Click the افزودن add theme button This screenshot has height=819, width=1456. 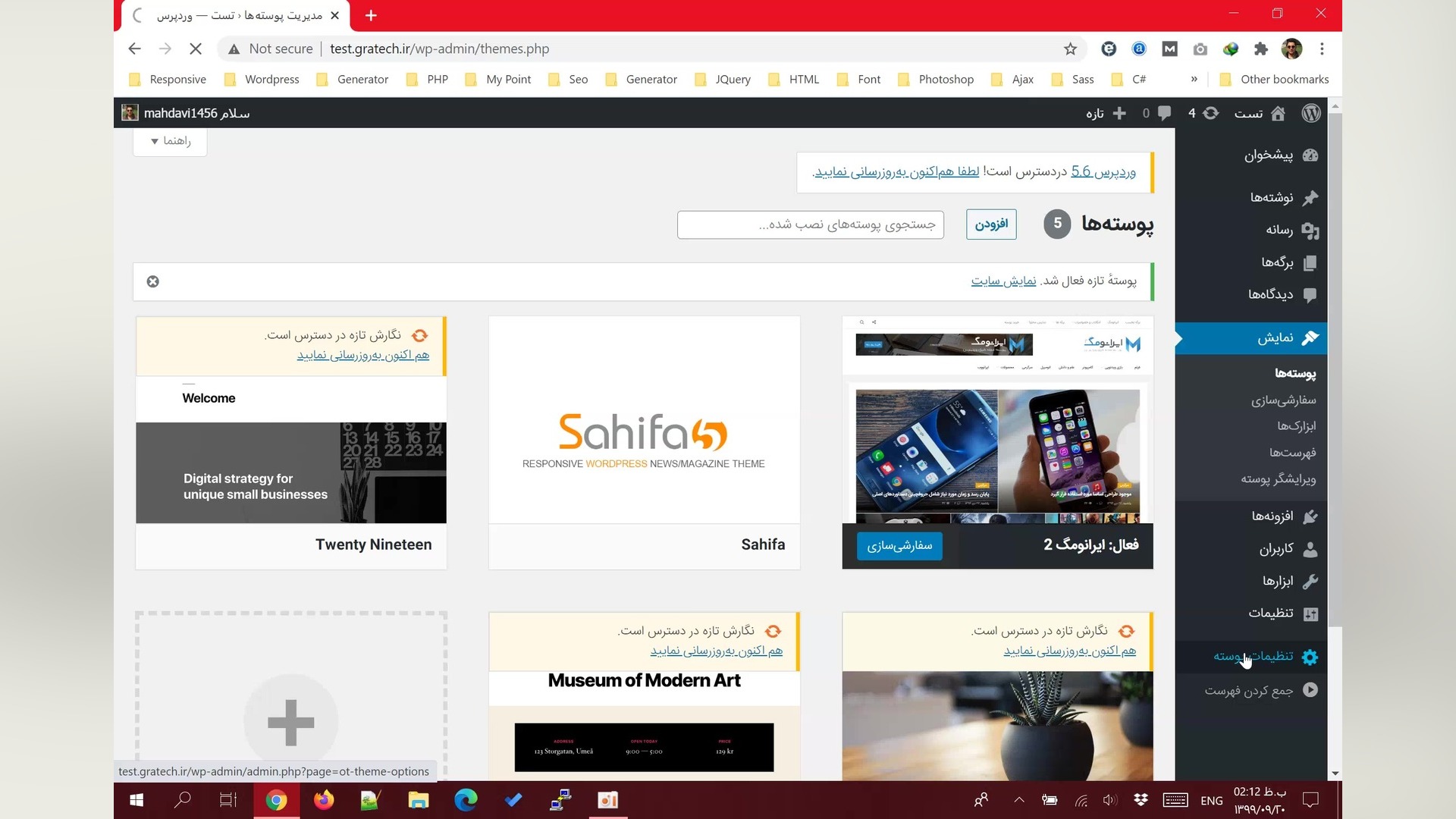coord(991,224)
